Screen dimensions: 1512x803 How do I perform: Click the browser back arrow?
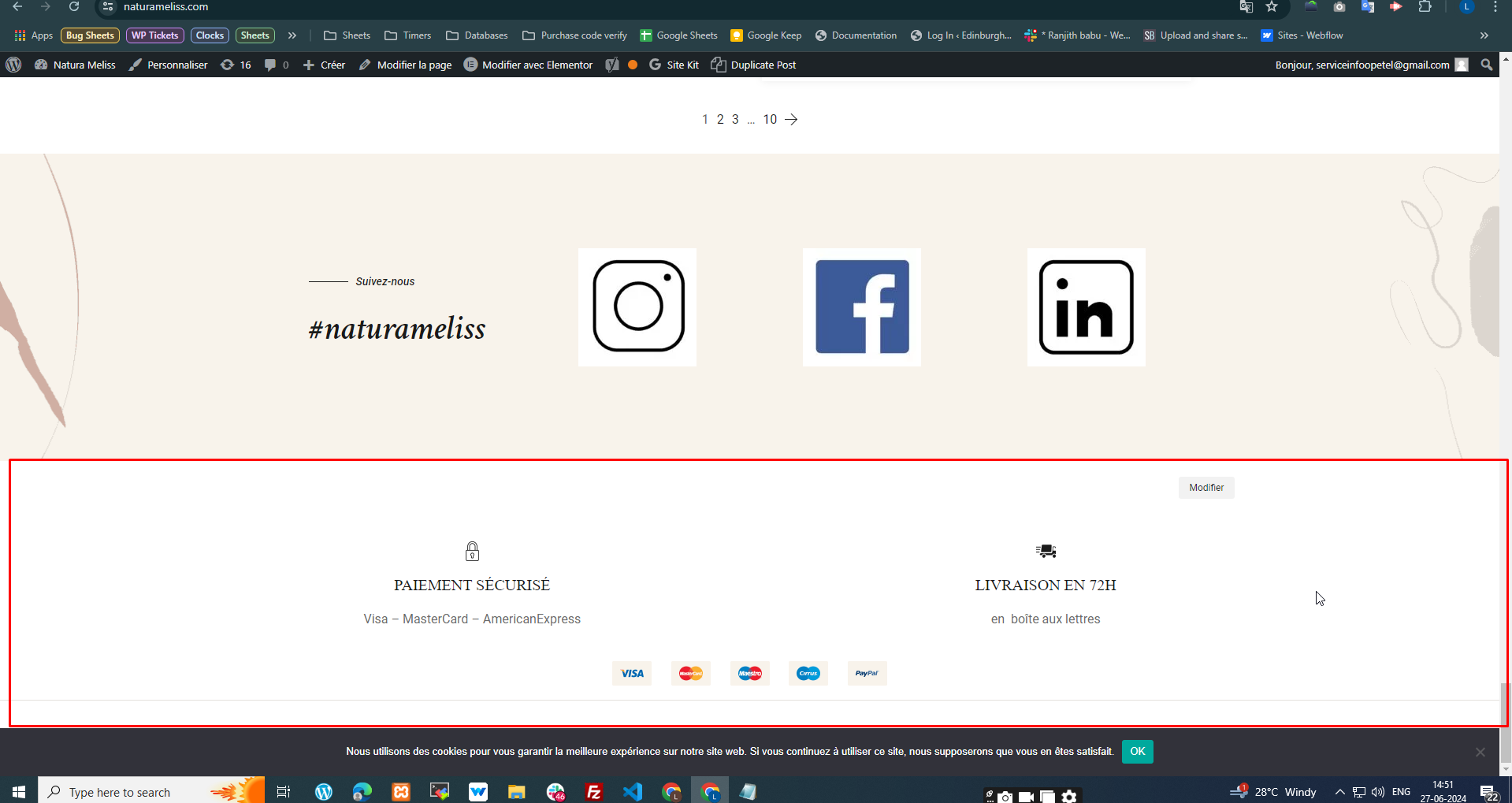pos(17,6)
